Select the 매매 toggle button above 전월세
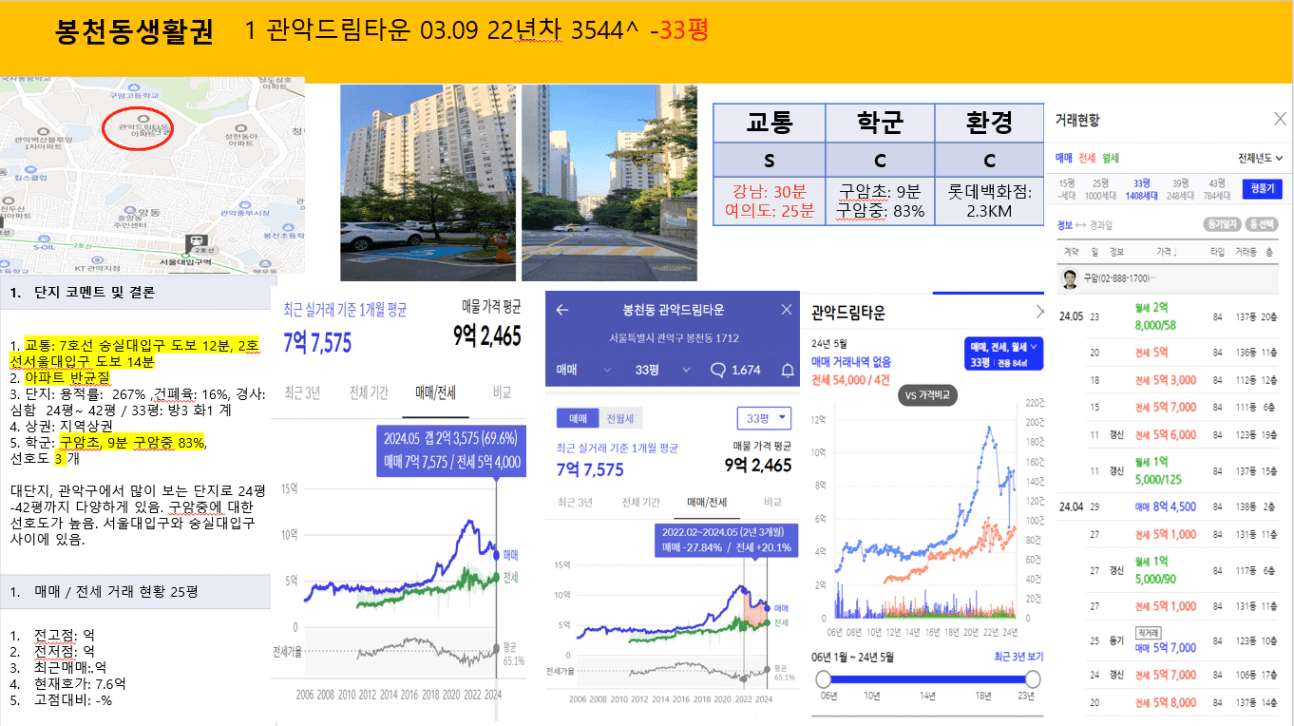This screenshot has height=726, width=1294. pos(578,418)
